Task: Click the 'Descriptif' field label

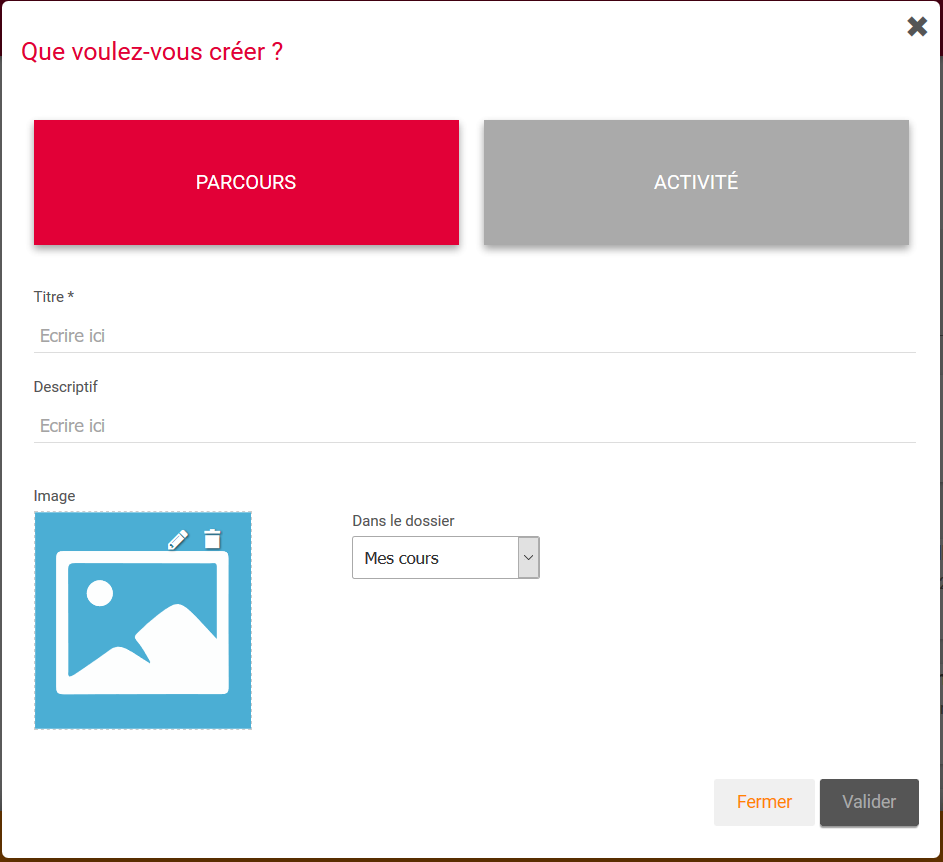Action: (x=66, y=387)
